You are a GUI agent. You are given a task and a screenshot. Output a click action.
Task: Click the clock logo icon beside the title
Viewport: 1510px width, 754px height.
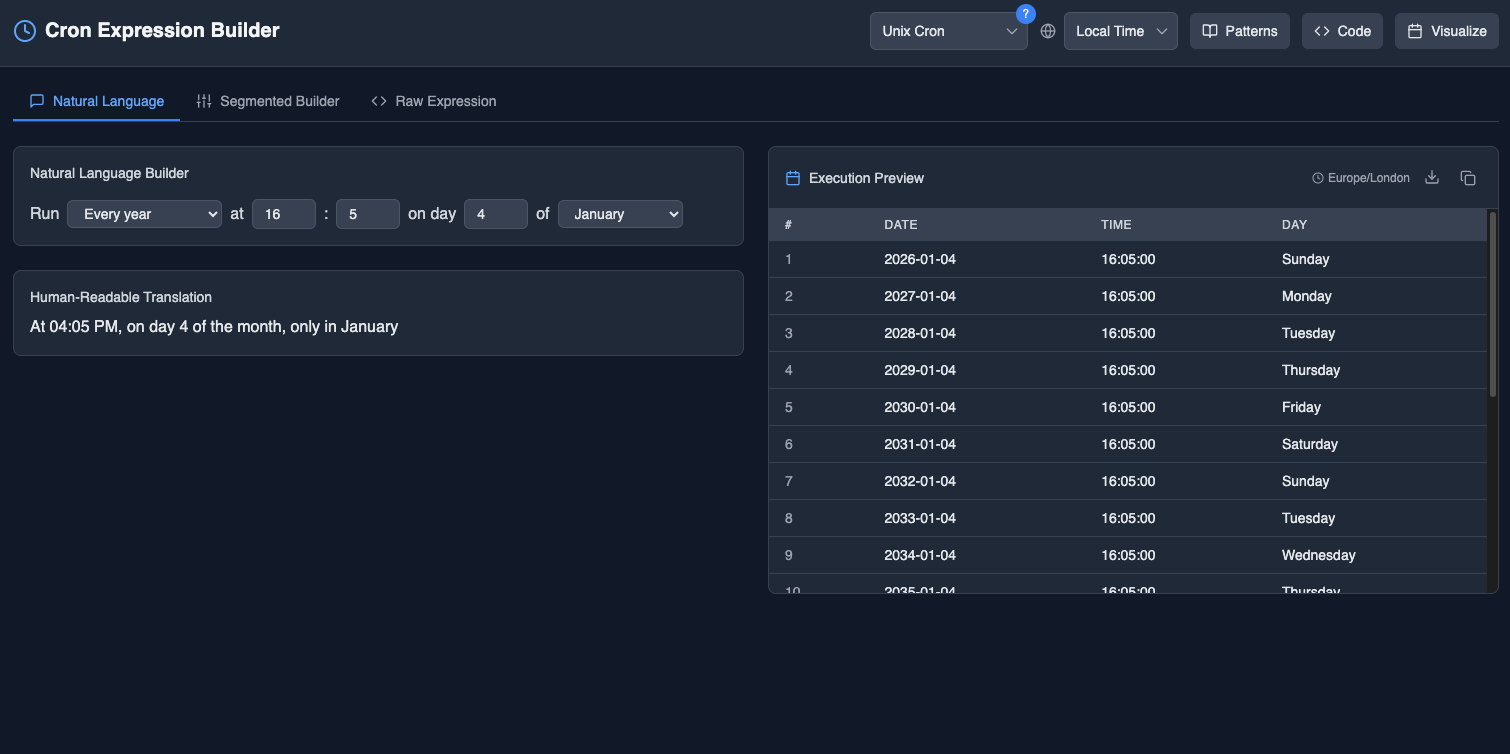coord(25,31)
